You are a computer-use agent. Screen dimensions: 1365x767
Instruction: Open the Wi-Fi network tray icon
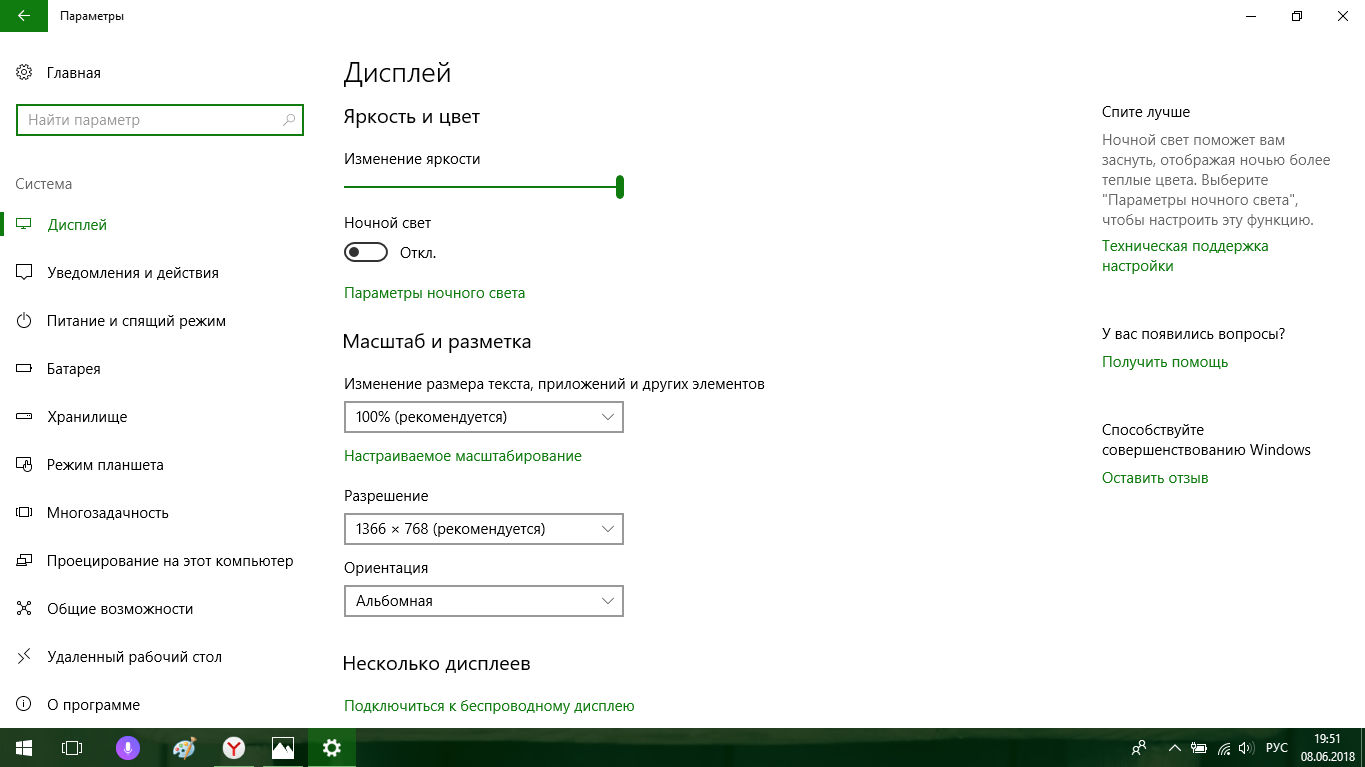pyautogui.click(x=1225, y=748)
